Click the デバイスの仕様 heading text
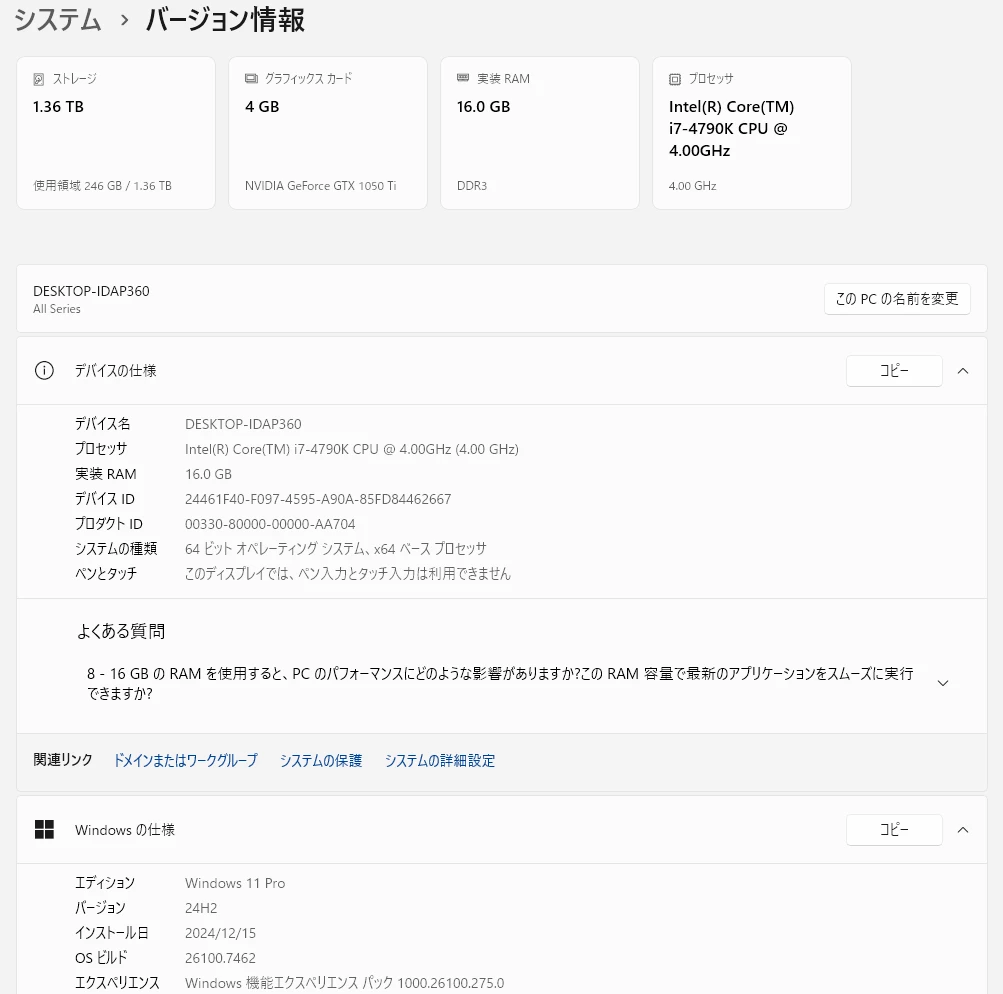This screenshot has height=994, width=1003. tap(116, 370)
